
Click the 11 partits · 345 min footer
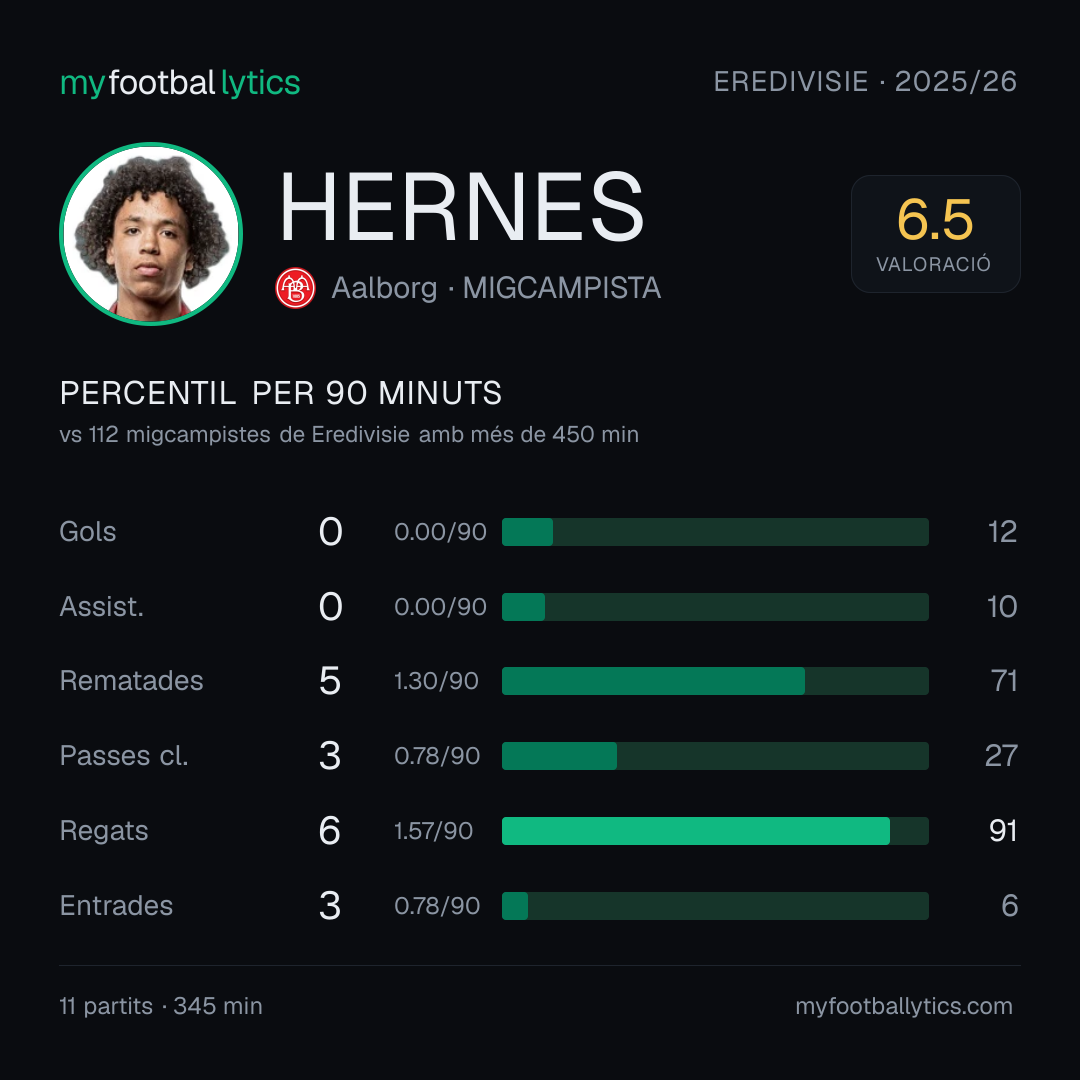pos(161,1006)
